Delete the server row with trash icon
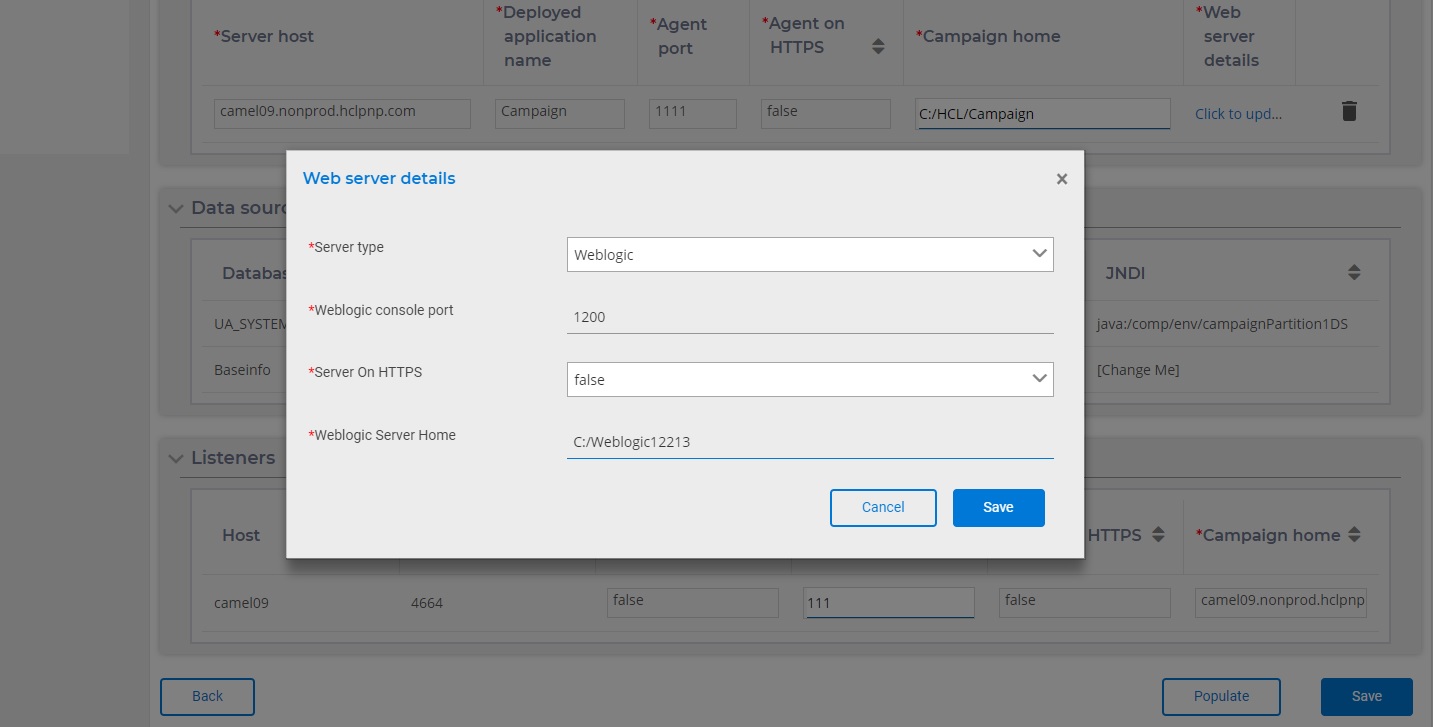The image size is (1433, 727). coord(1349,111)
